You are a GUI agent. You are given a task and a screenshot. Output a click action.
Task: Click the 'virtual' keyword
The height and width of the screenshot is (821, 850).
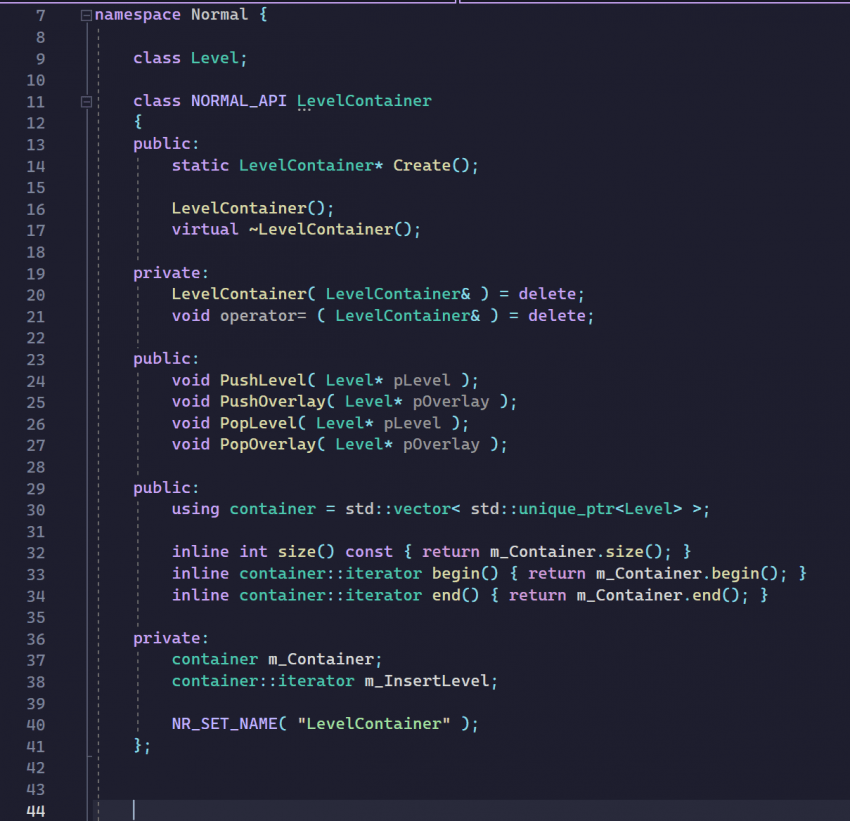205,229
